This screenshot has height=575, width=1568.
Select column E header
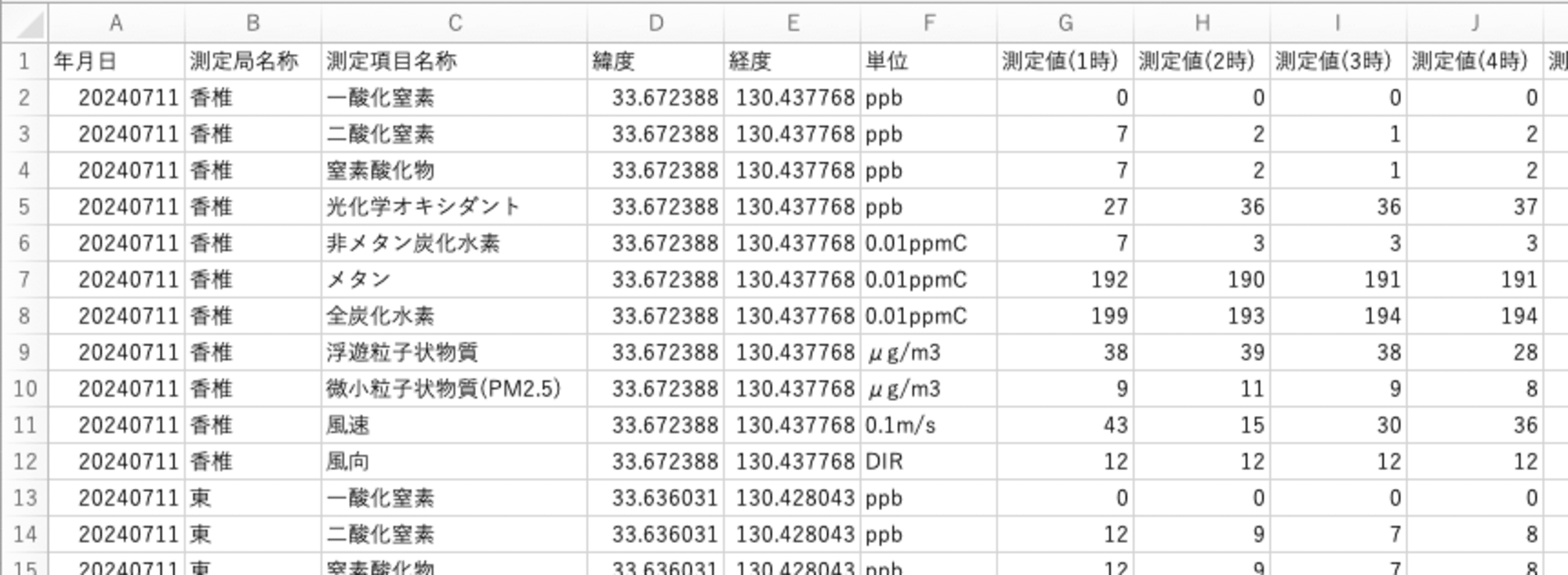[792, 23]
